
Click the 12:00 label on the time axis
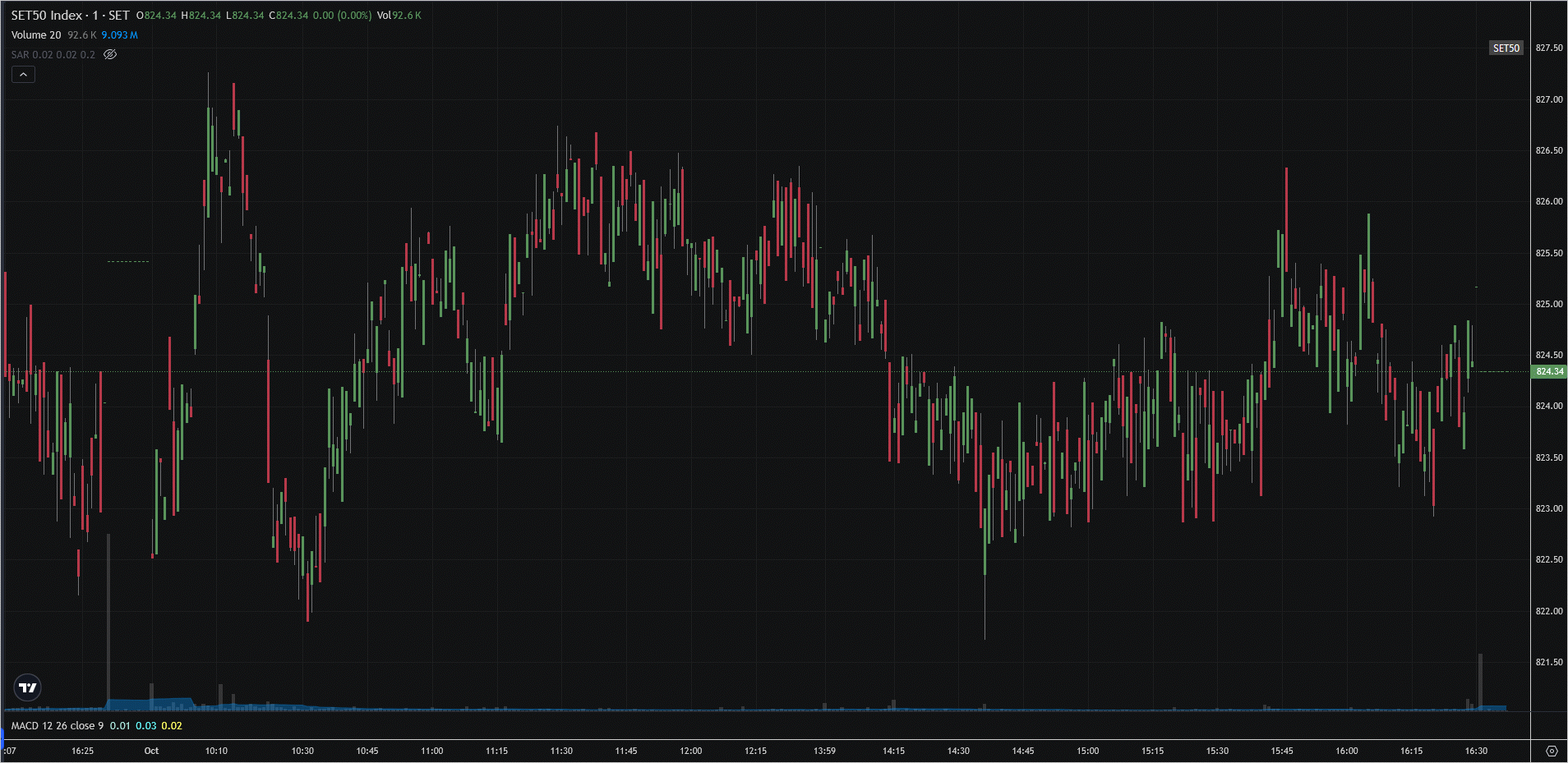point(690,751)
